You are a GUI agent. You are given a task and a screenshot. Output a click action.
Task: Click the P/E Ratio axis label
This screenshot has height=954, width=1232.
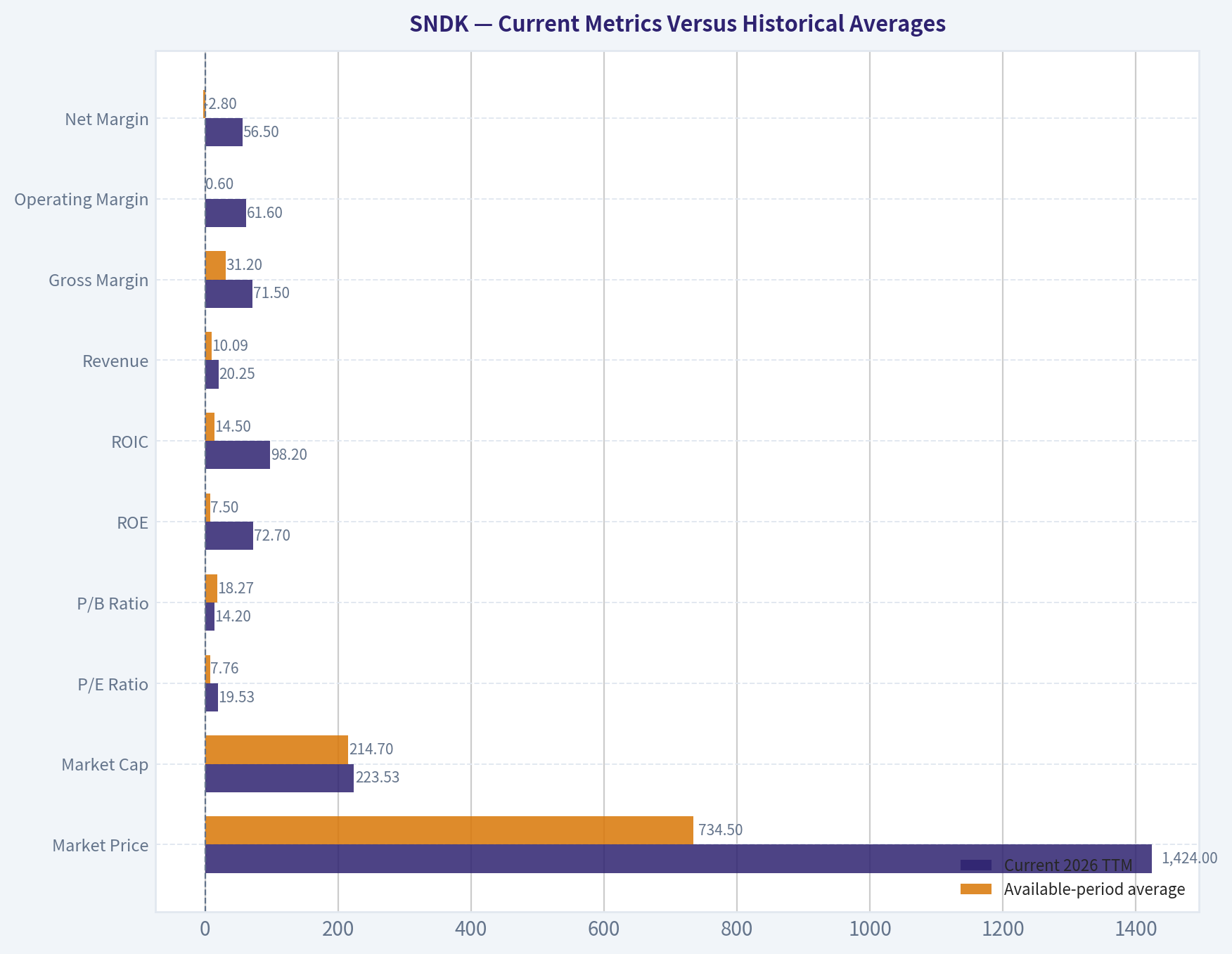[113, 684]
